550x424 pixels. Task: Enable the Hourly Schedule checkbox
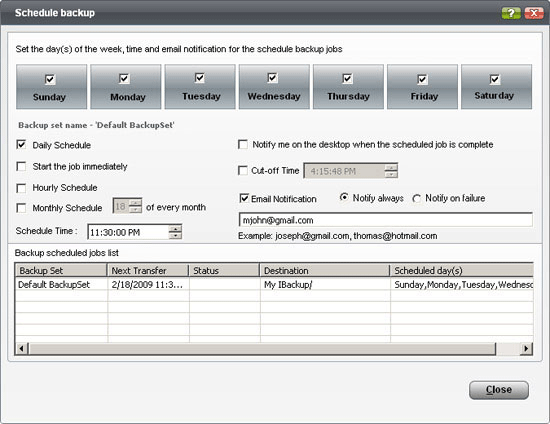pos(21,188)
